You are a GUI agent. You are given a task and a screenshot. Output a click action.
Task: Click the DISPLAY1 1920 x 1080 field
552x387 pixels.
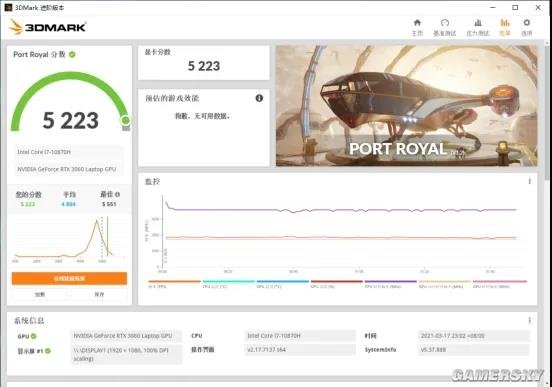click(127, 354)
